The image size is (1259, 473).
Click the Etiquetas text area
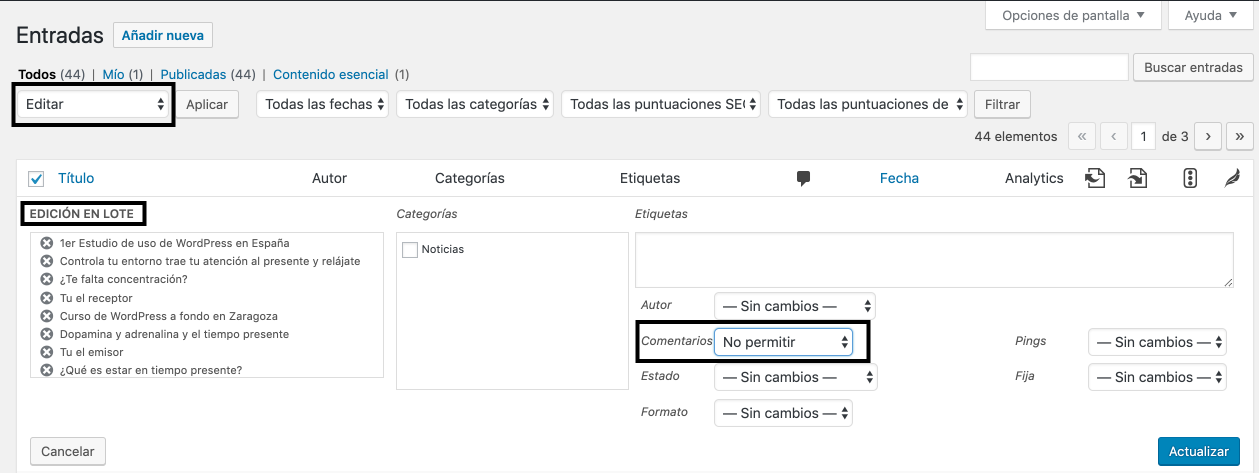point(933,260)
